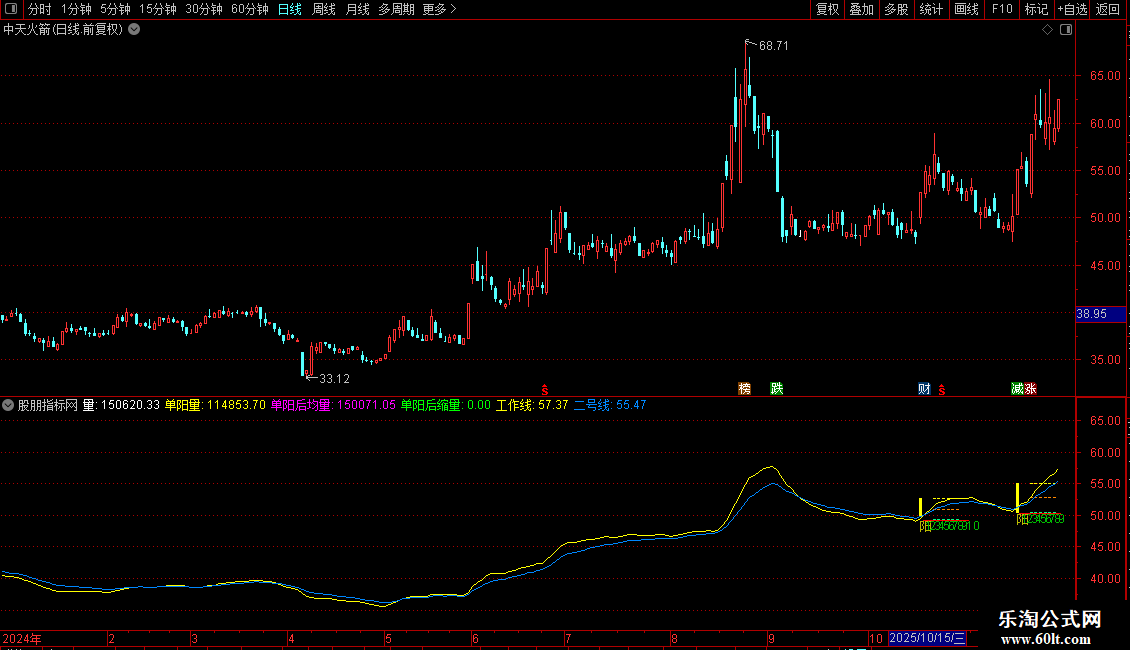
Task: Add the stock via +自选 button
Action: click(x=1072, y=9)
